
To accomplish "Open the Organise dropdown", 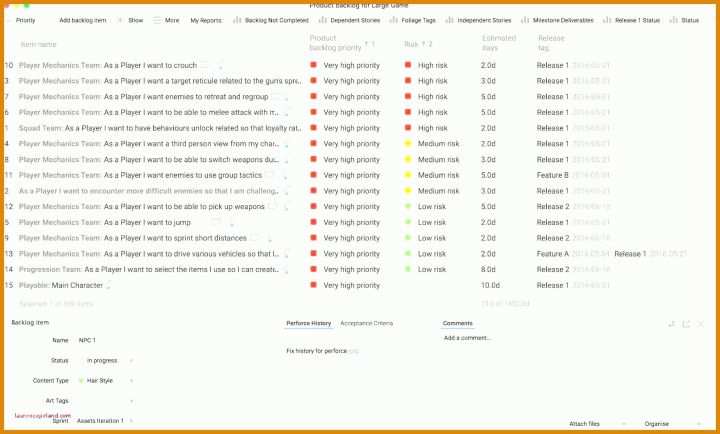I will coord(672,424).
